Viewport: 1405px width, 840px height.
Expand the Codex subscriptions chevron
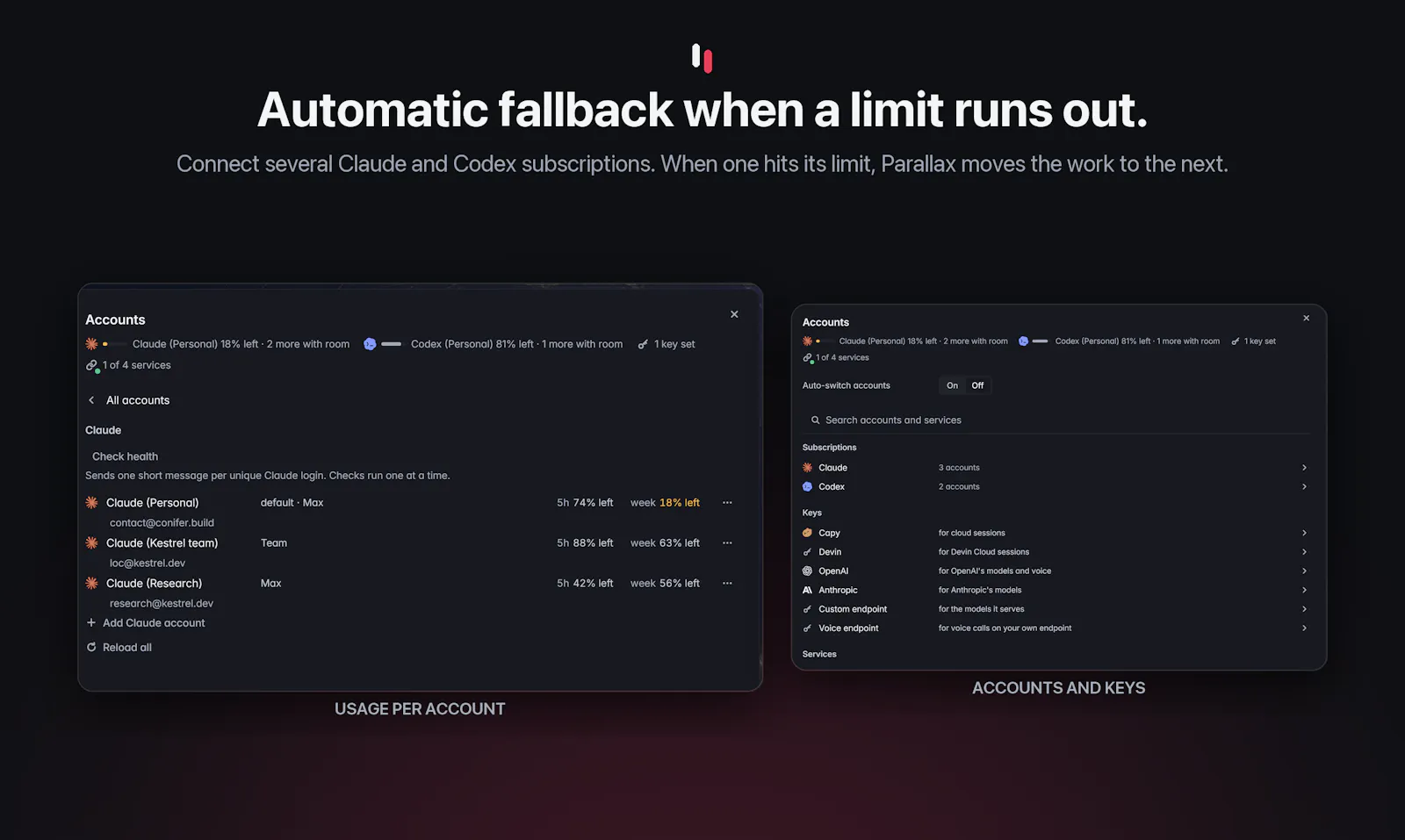(1304, 487)
